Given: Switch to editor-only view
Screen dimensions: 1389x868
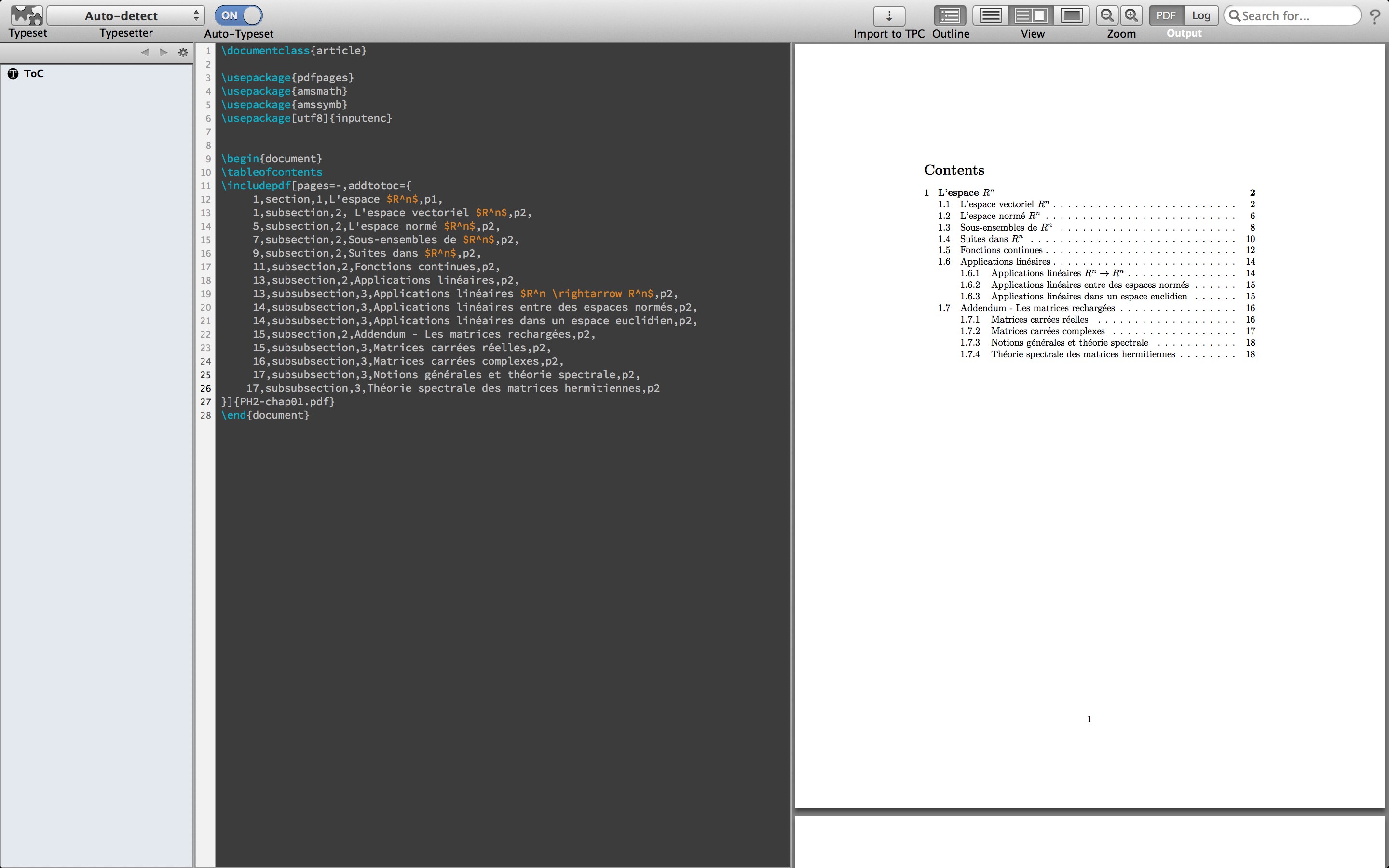Looking at the screenshot, I should pos(991,15).
